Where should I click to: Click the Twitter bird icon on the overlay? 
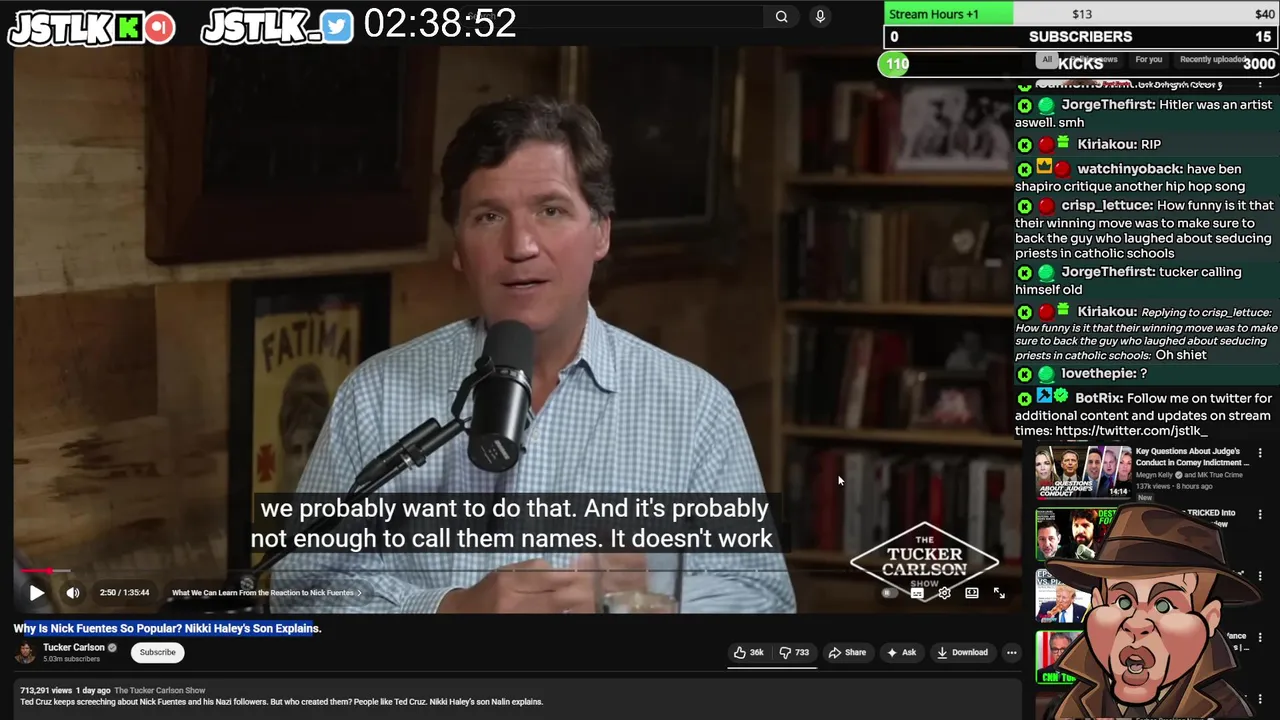337,28
